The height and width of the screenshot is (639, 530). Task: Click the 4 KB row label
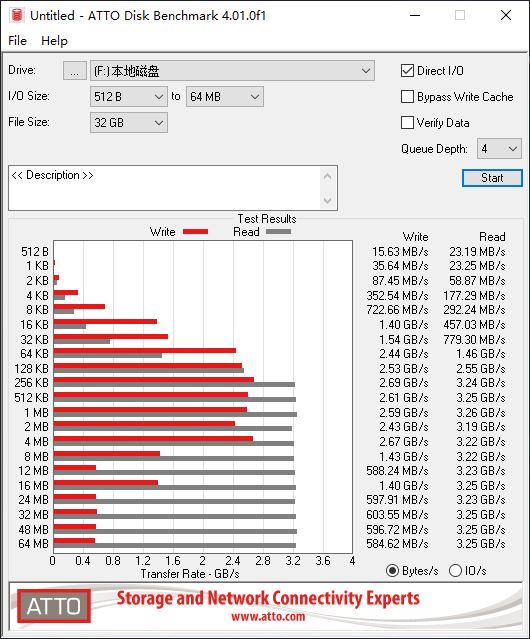click(37, 295)
